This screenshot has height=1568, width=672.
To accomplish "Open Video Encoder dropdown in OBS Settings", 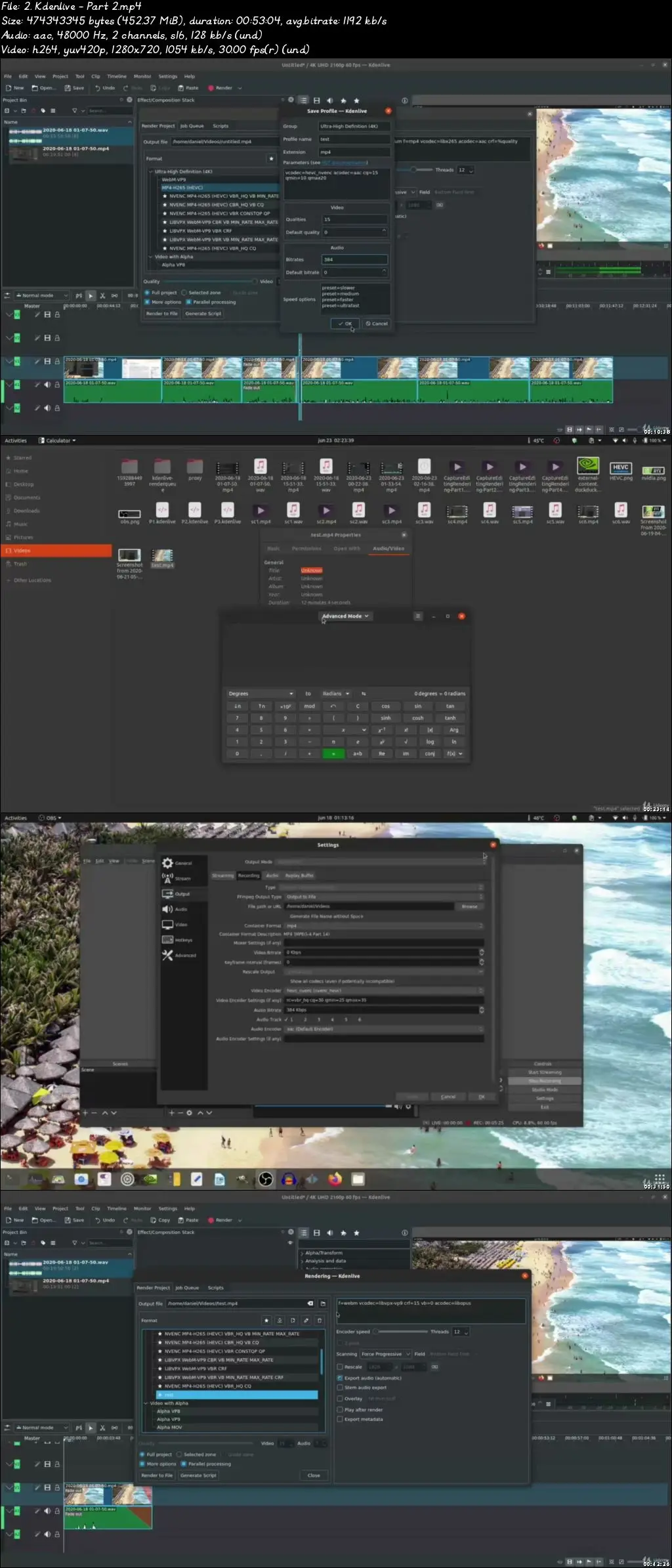I will 384,990.
